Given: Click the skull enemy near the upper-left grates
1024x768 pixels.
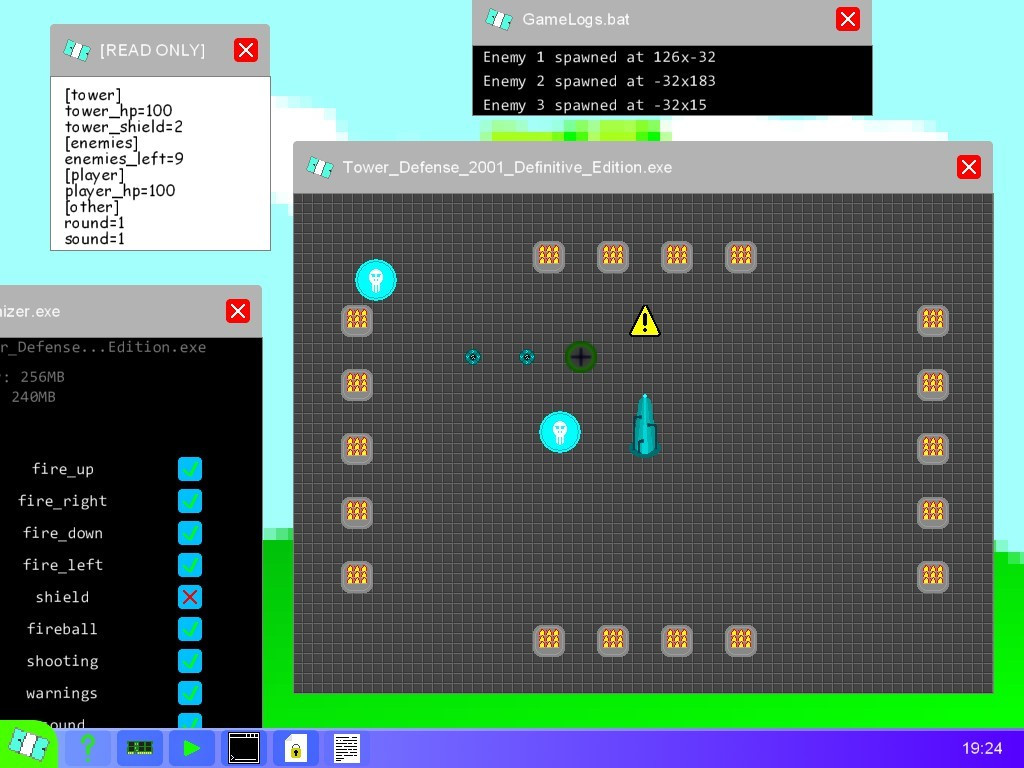Looking at the screenshot, I should click(376, 280).
